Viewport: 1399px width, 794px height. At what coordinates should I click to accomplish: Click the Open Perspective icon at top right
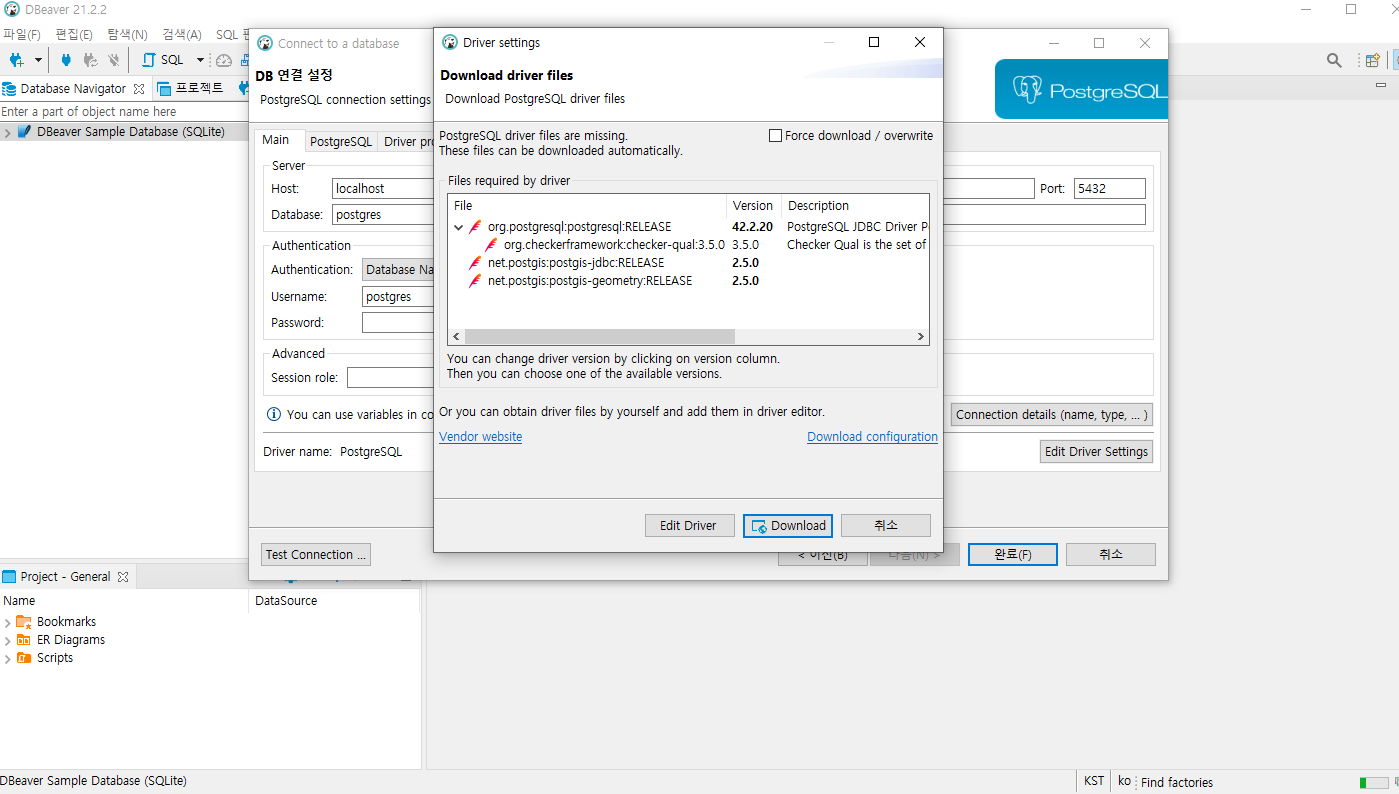click(x=1373, y=60)
